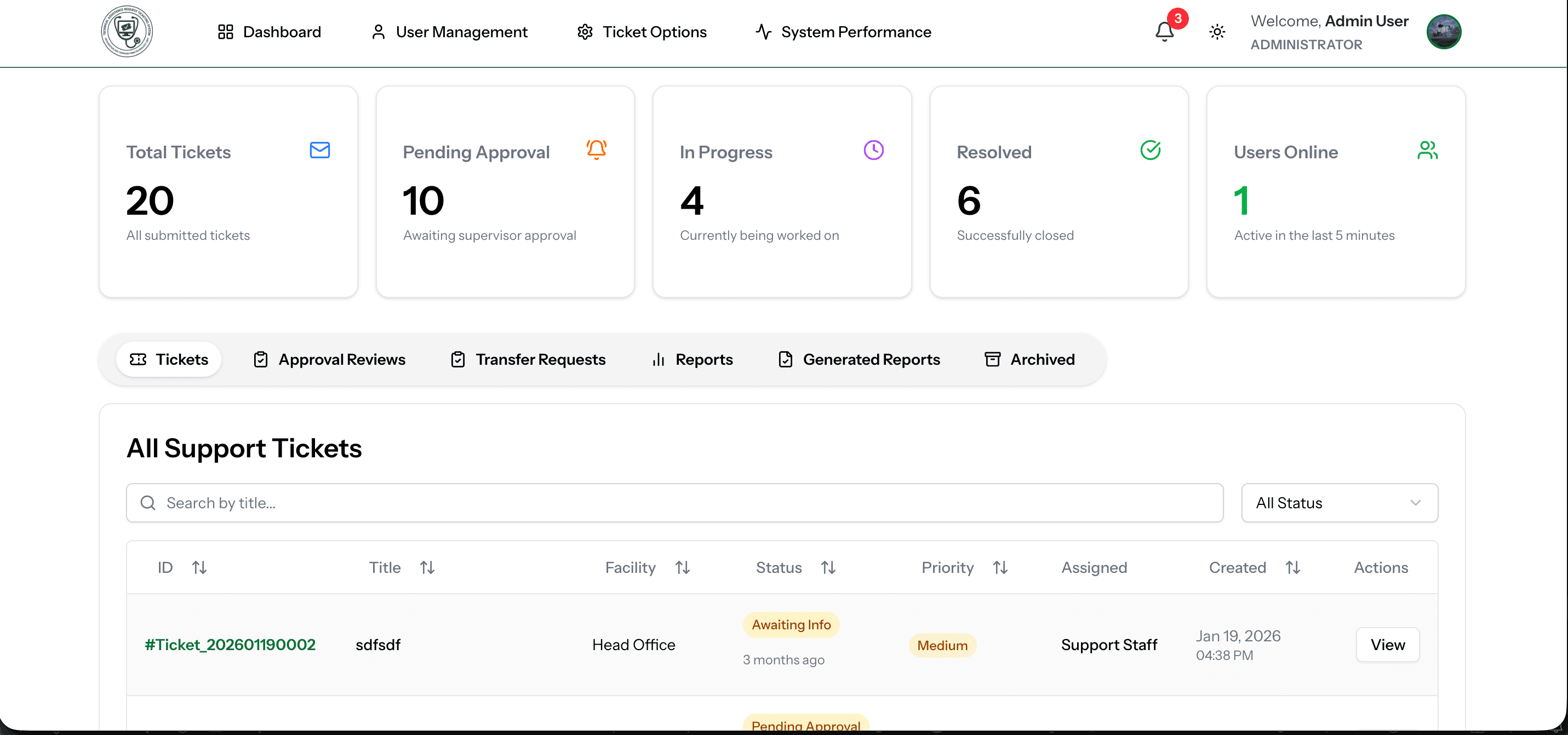Switch to the Reports tab

[693, 360]
